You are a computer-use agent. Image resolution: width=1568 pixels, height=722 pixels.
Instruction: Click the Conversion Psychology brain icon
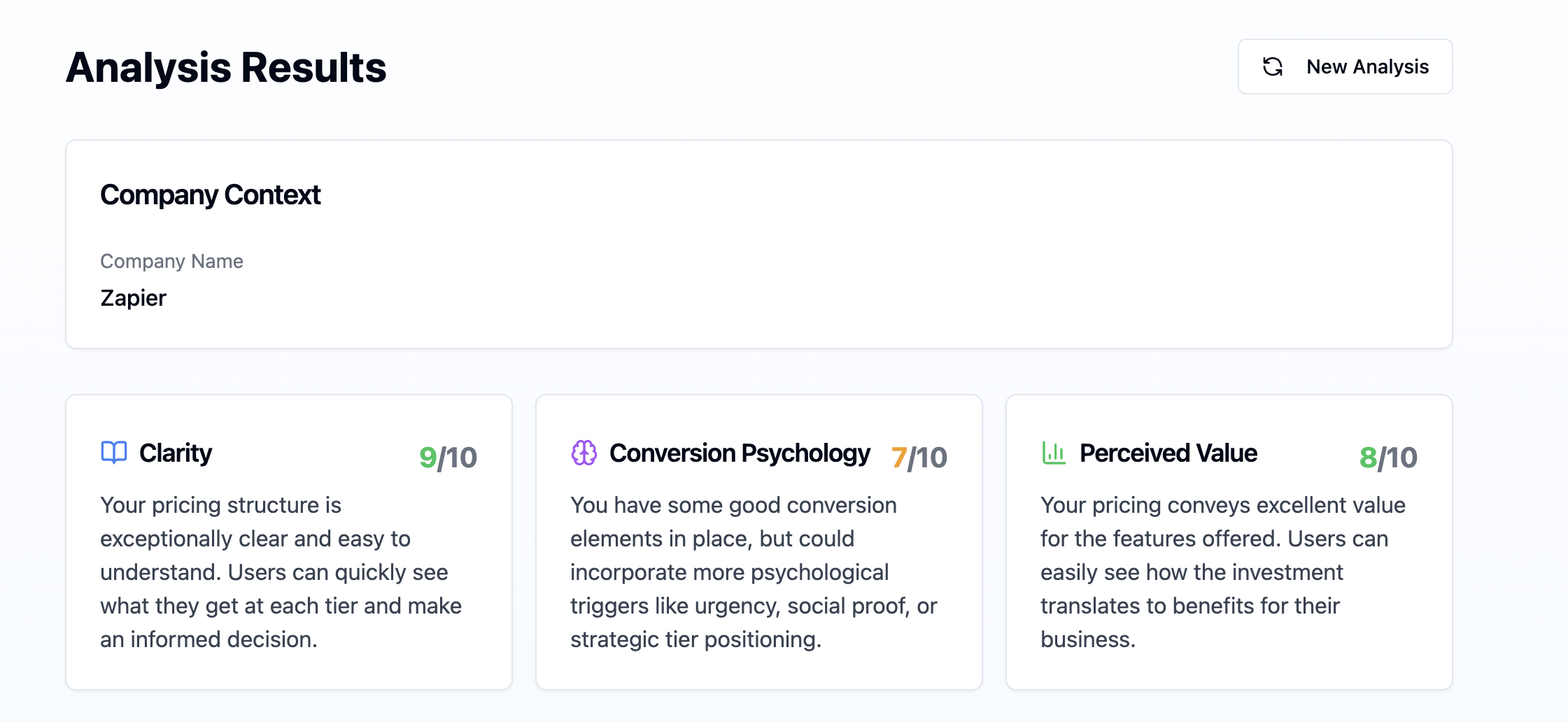(x=584, y=453)
